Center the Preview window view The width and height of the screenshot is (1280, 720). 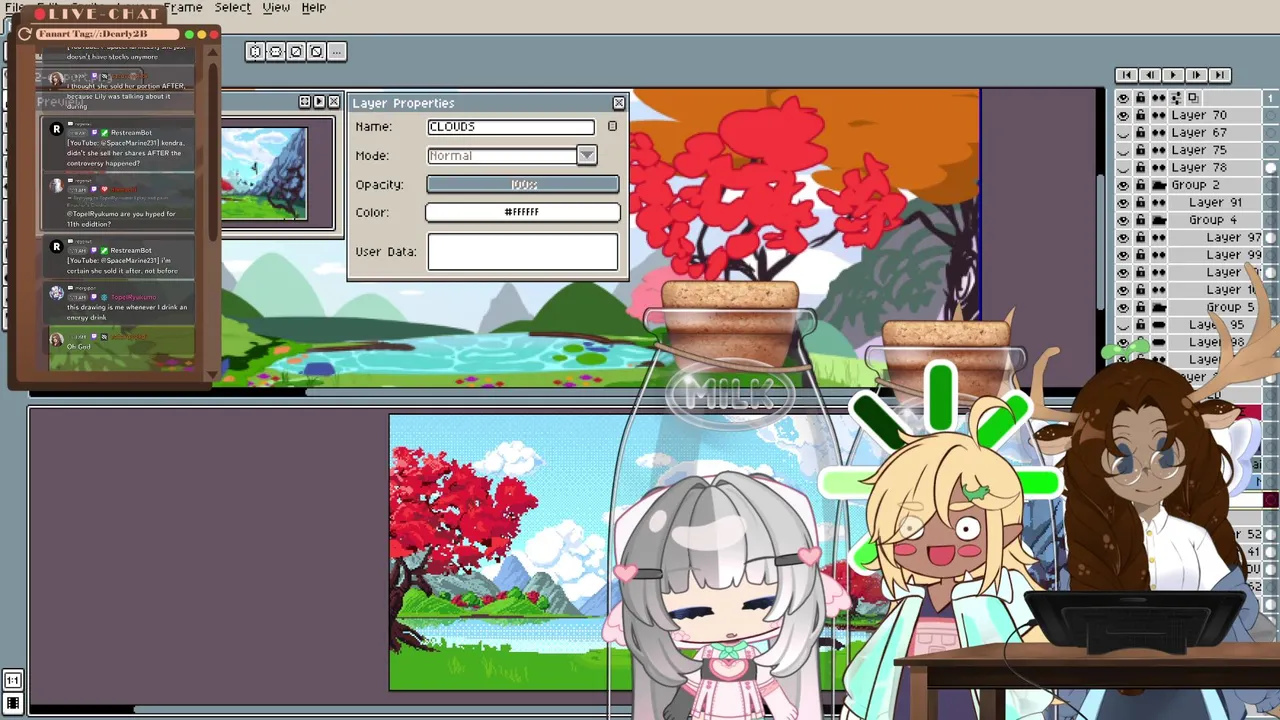(304, 101)
